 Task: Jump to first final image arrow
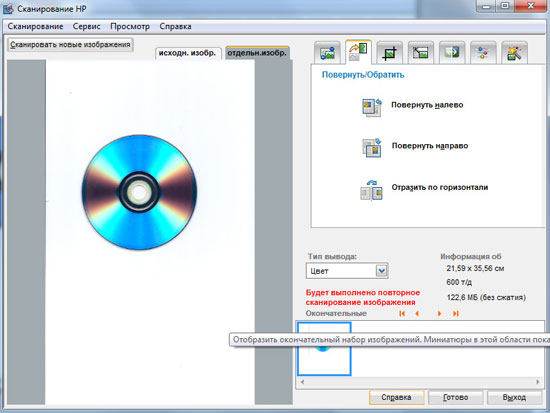(x=402, y=313)
